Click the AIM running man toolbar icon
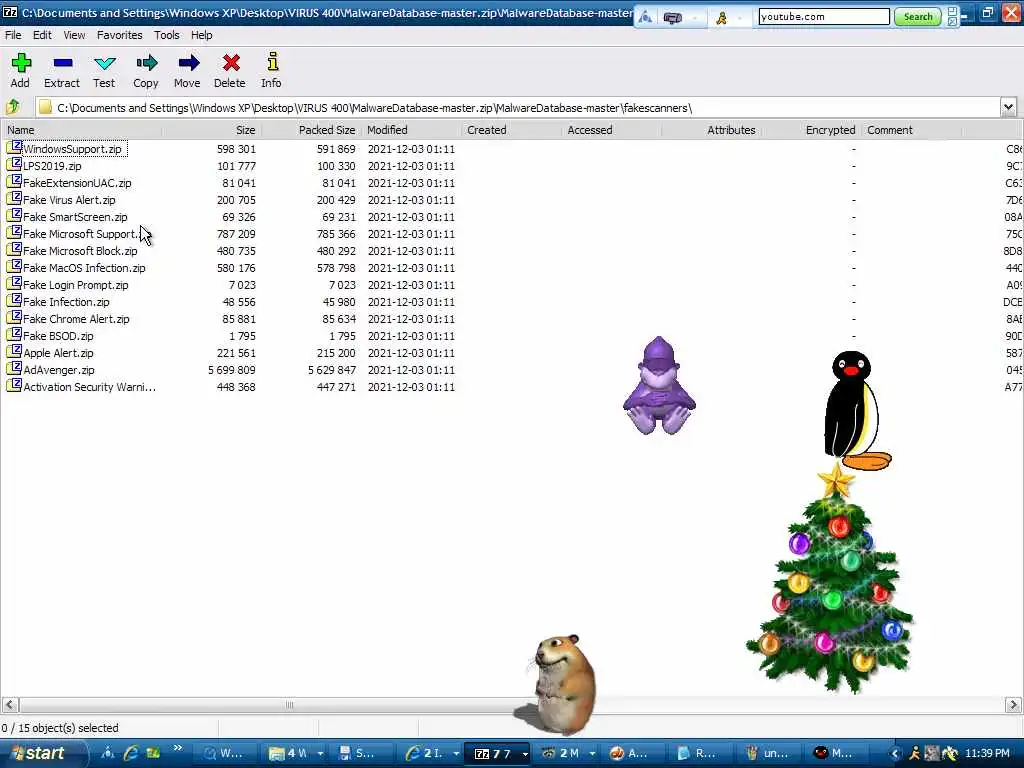The height and width of the screenshot is (768, 1024). click(x=722, y=18)
